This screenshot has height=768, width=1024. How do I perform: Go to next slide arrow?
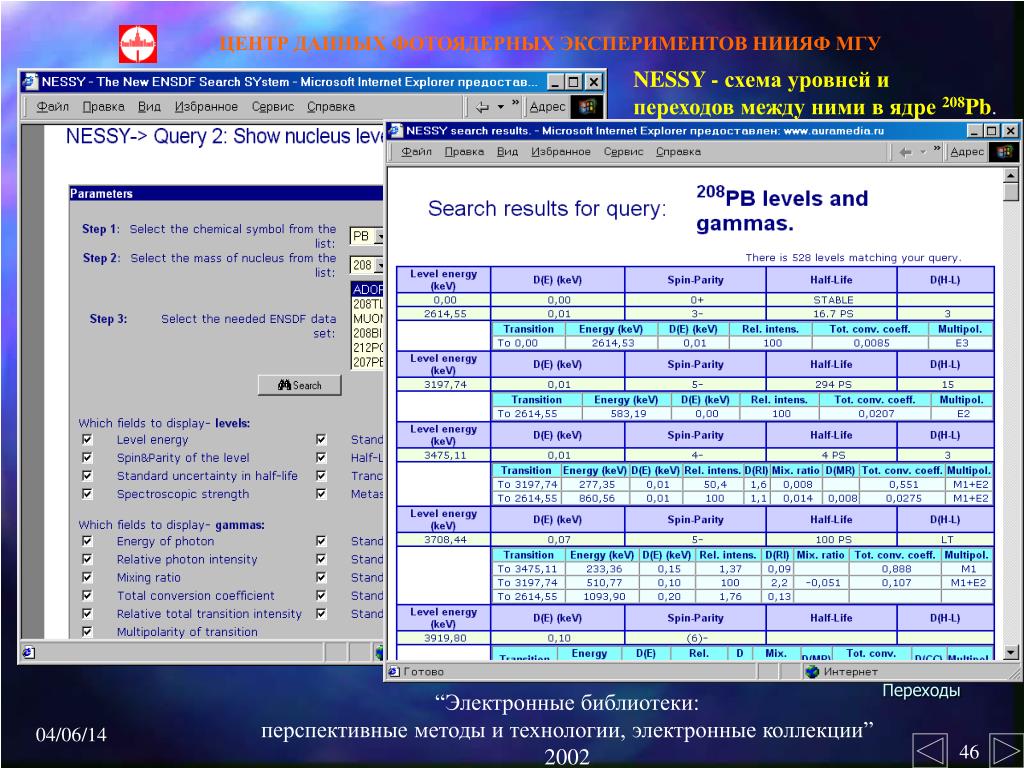[1006, 750]
